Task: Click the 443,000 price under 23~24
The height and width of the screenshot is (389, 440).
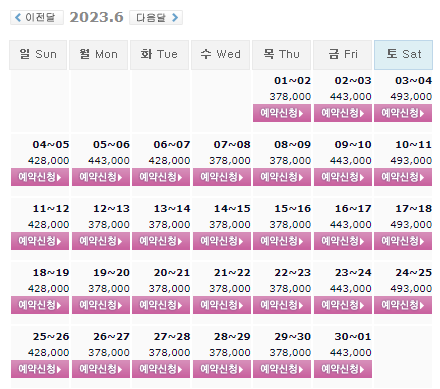Action: coord(351,289)
